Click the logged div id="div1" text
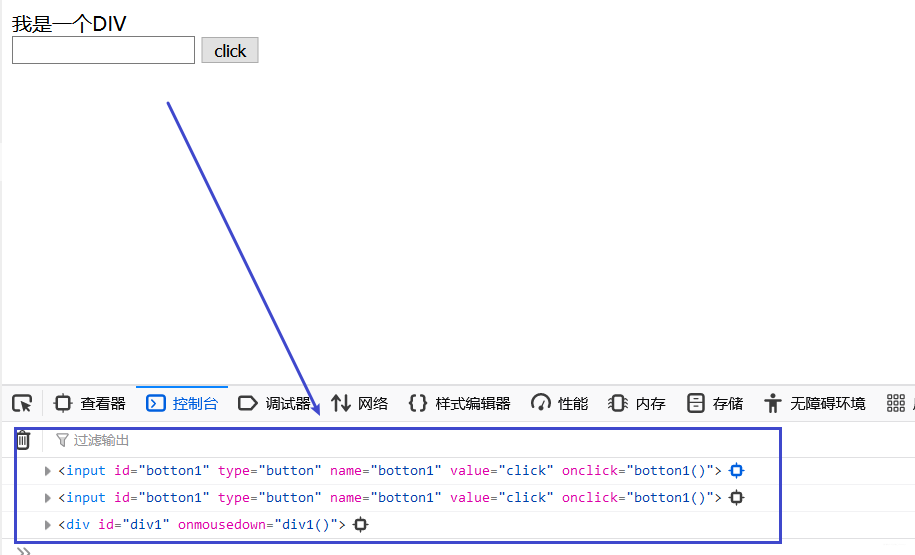The height and width of the screenshot is (555, 915). coord(202,525)
